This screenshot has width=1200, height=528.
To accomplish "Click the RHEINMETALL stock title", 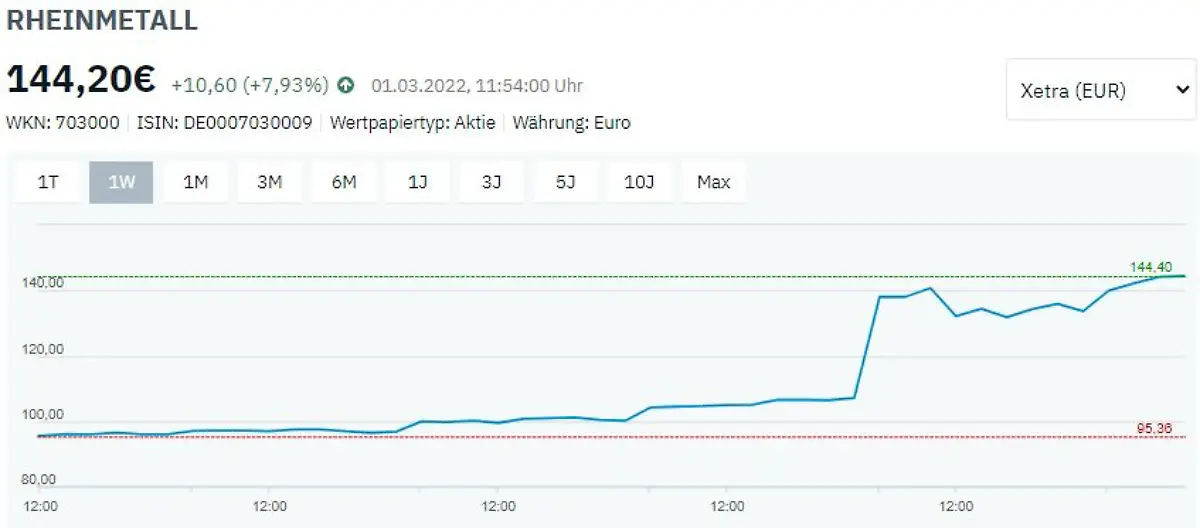I will (x=102, y=20).
